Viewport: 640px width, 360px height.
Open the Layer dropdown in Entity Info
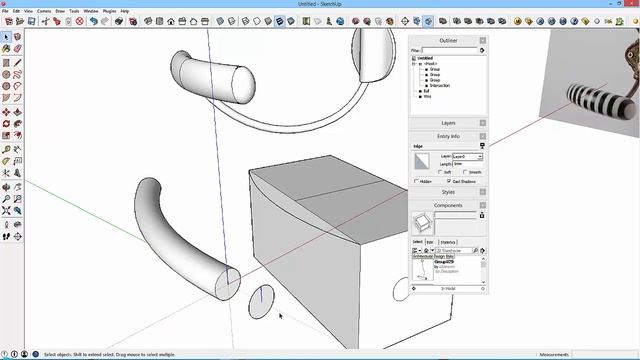point(480,156)
